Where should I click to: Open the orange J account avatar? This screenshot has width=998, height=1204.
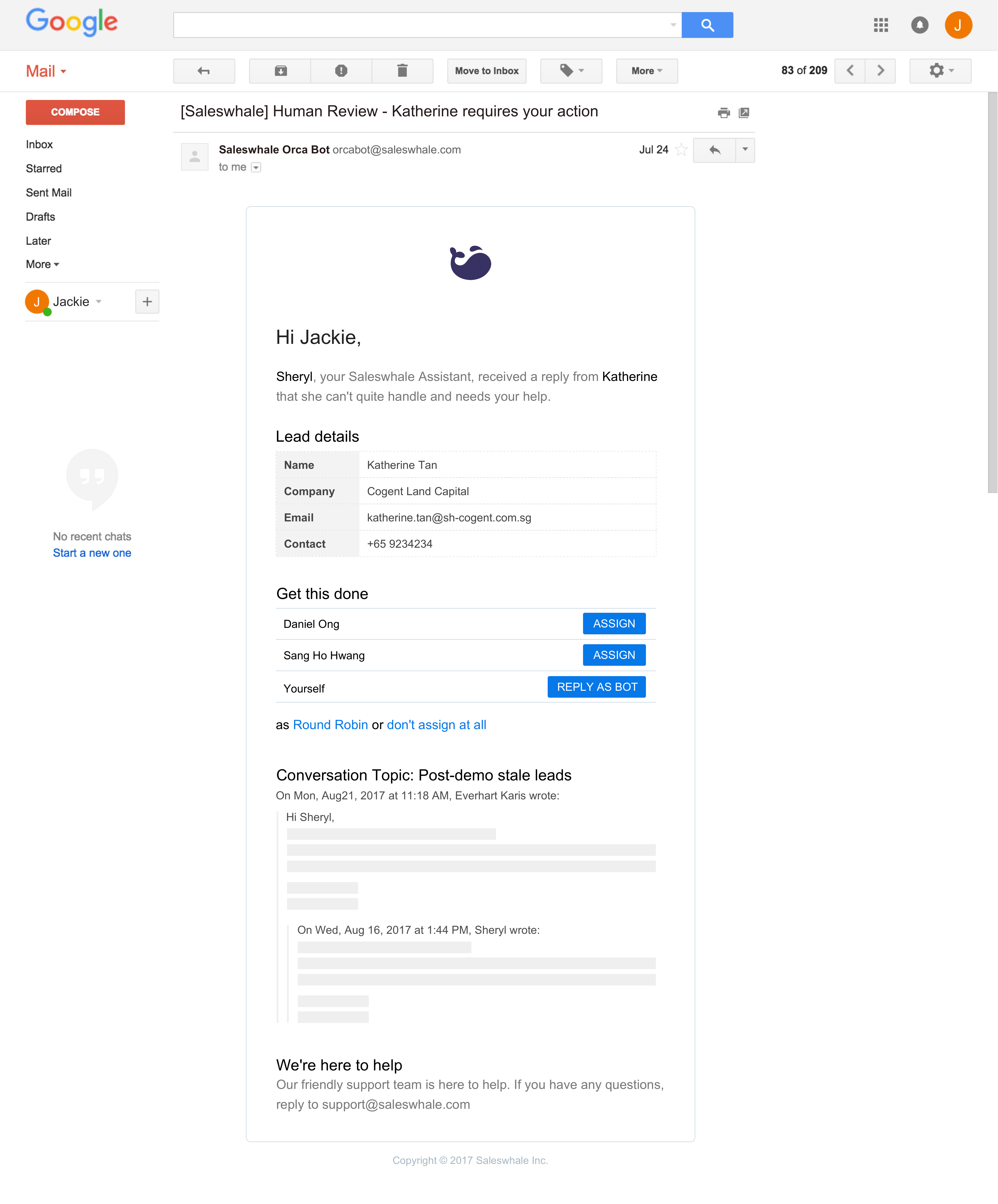point(958,25)
